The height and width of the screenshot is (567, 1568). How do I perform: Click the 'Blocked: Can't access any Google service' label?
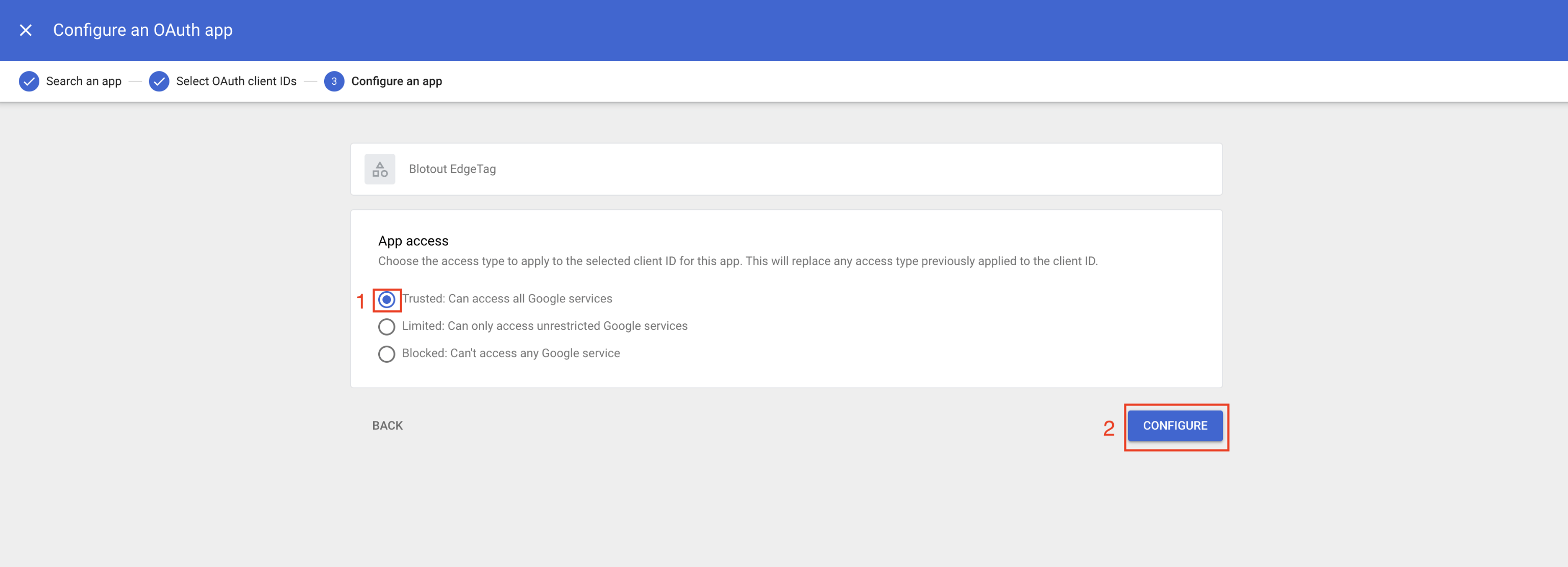(x=511, y=353)
